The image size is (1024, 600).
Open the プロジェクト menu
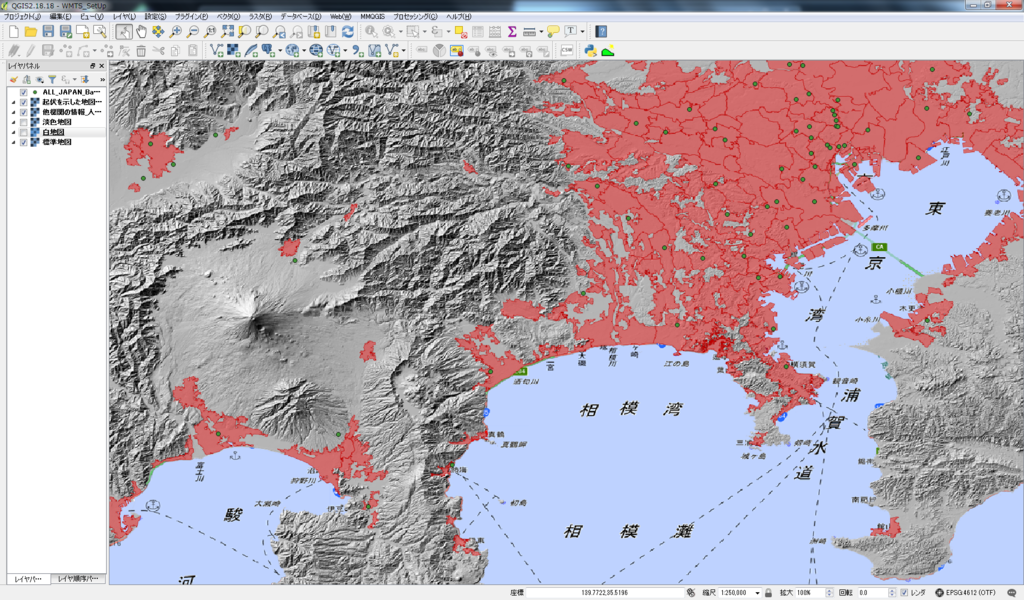(x=22, y=16)
